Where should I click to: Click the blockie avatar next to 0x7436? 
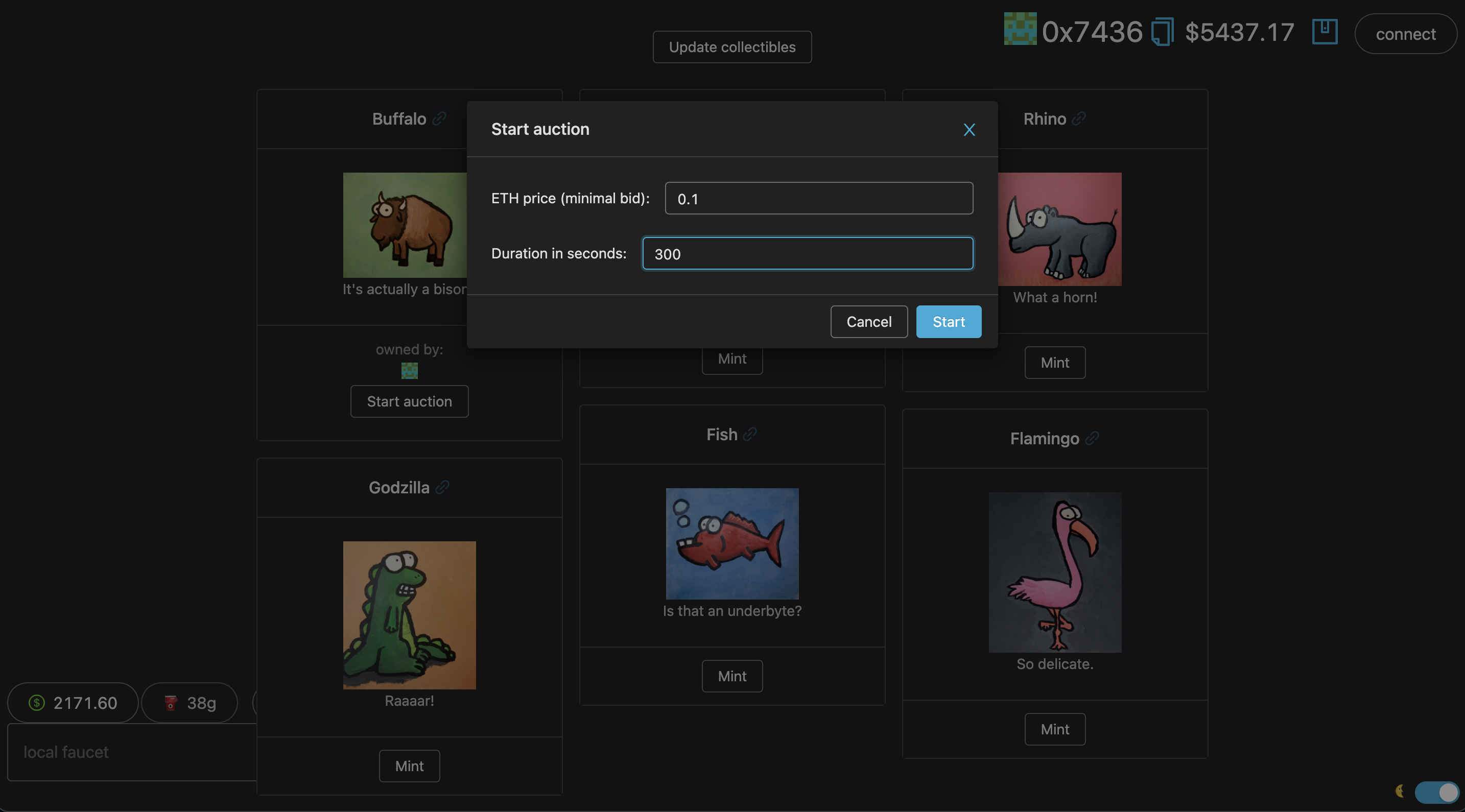[1020, 29]
